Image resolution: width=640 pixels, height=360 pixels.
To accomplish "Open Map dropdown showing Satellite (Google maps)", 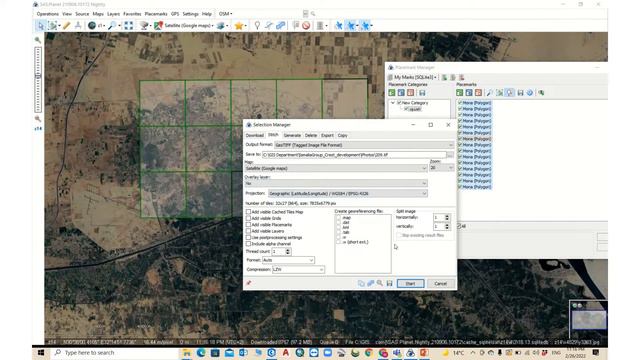I will coord(336,168).
